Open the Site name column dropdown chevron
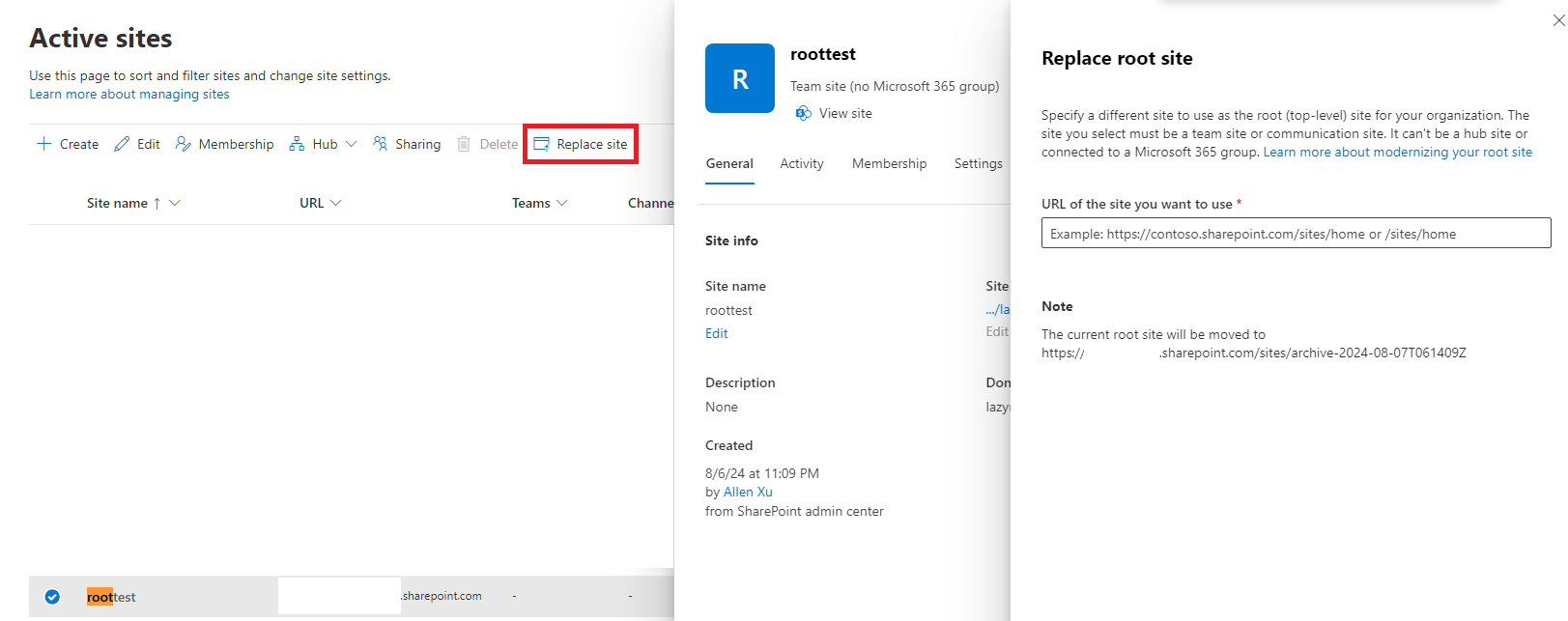 [175, 203]
